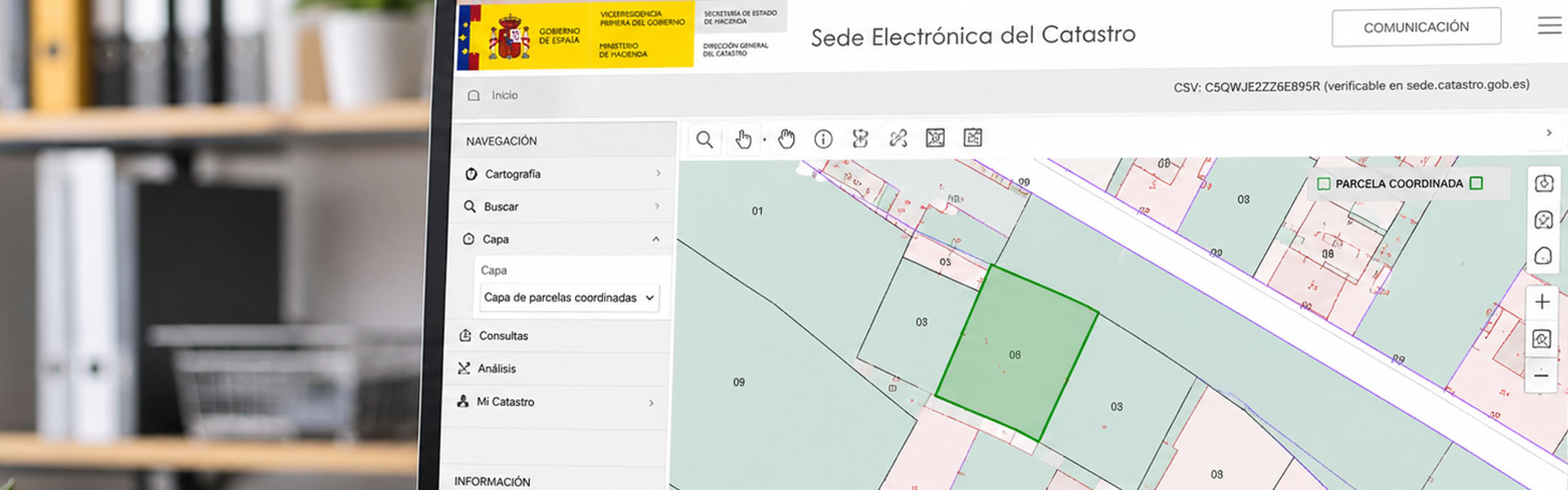This screenshot has height=490, width=1568.
Task: Click the magnifier icon between plus and minus
Action: [1541, 339]
